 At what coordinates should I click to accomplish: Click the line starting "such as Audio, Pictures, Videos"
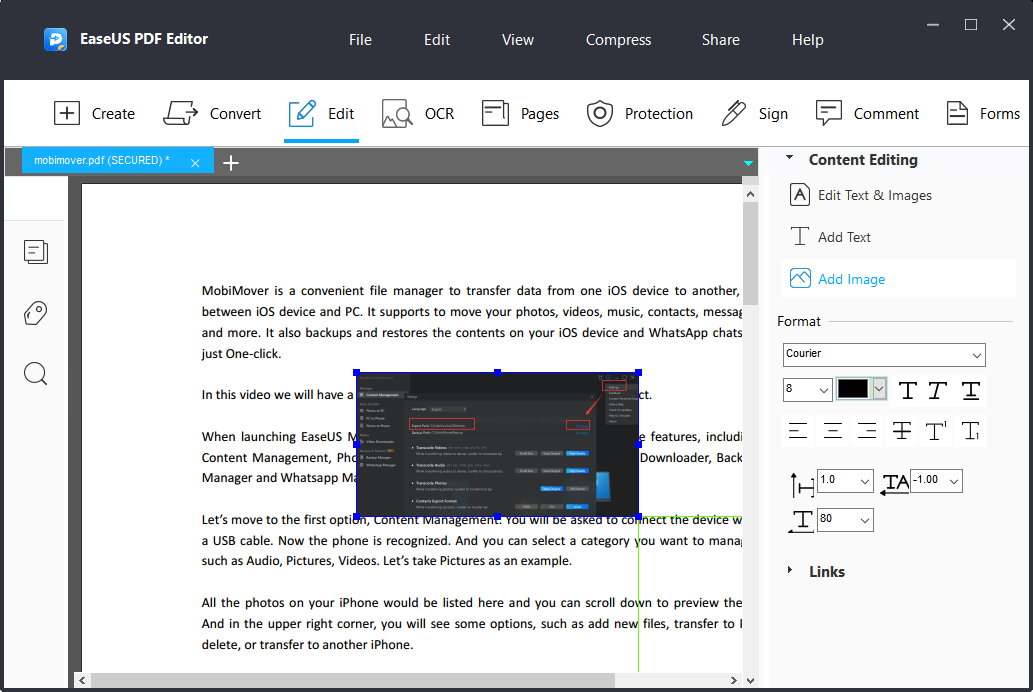click(387, 561)
